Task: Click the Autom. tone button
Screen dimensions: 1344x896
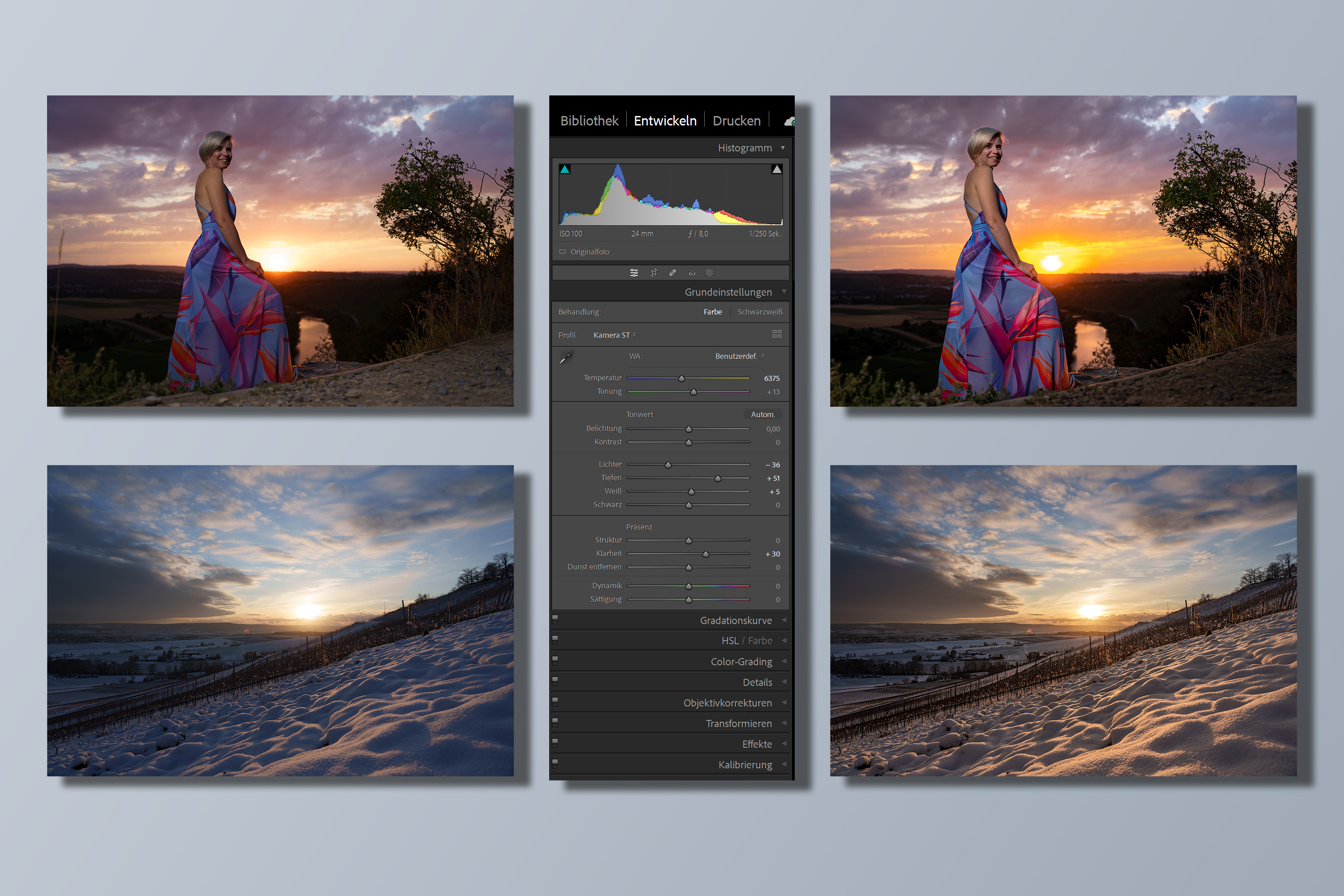Action: [762, 414]
